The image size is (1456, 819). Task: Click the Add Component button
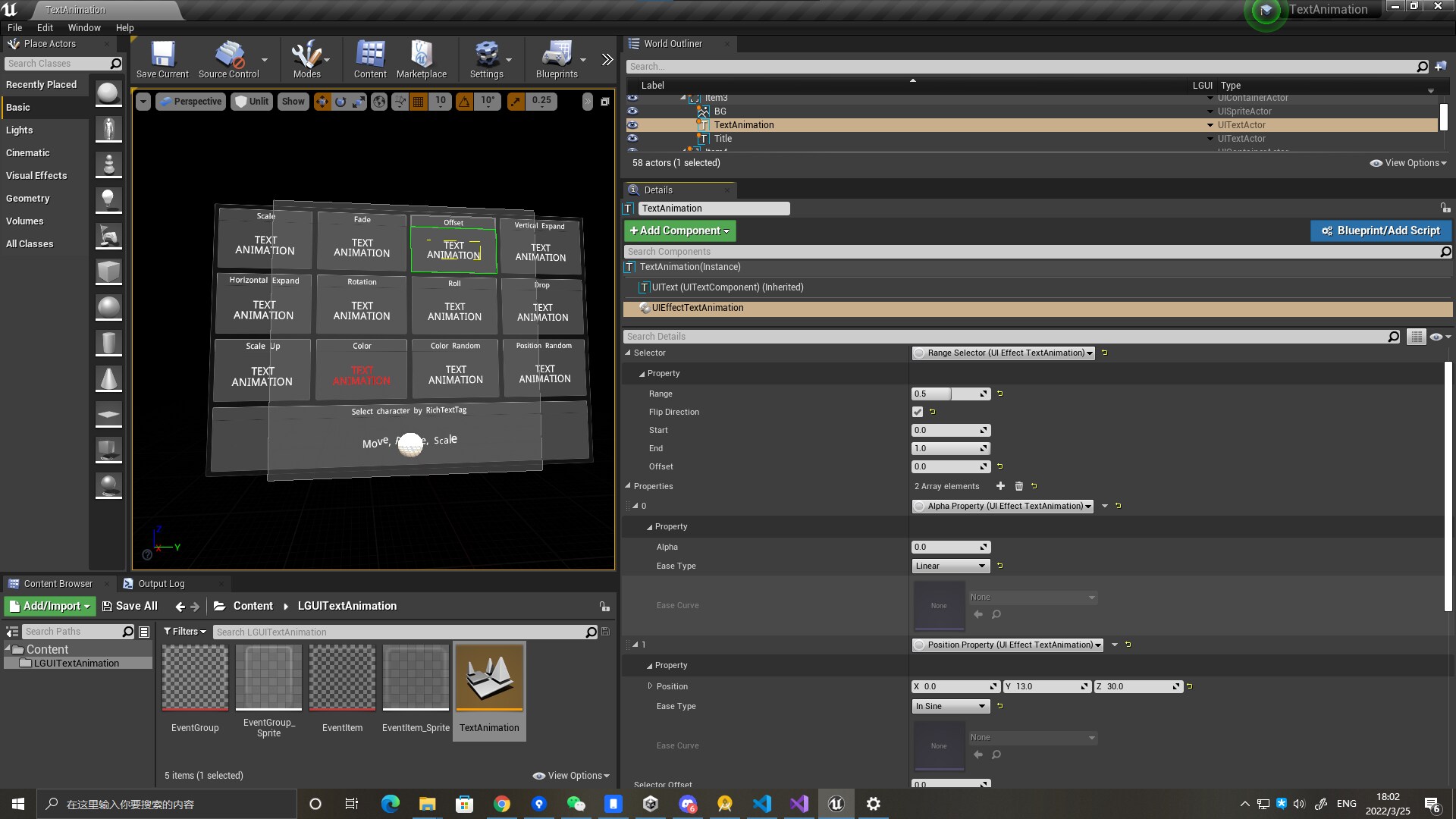679,231
